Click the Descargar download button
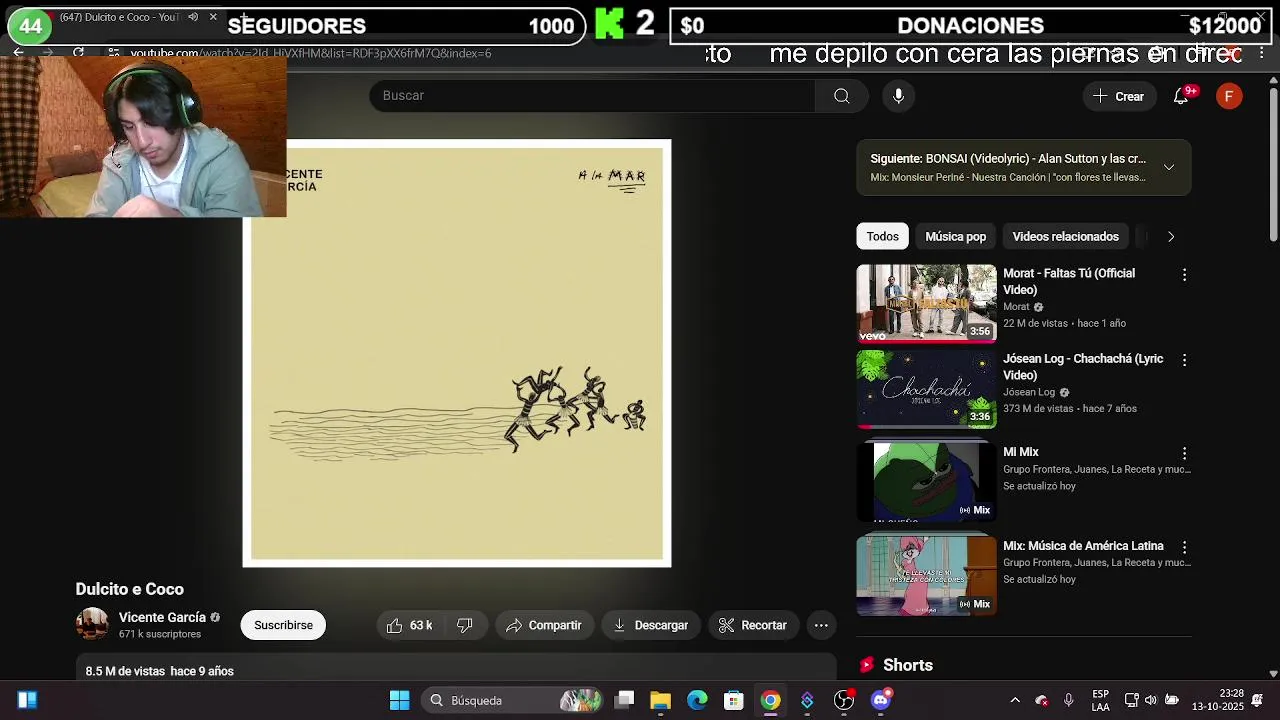Viewport: 1280px width, 720px height. pyautogui.click(x=650, y=625)
